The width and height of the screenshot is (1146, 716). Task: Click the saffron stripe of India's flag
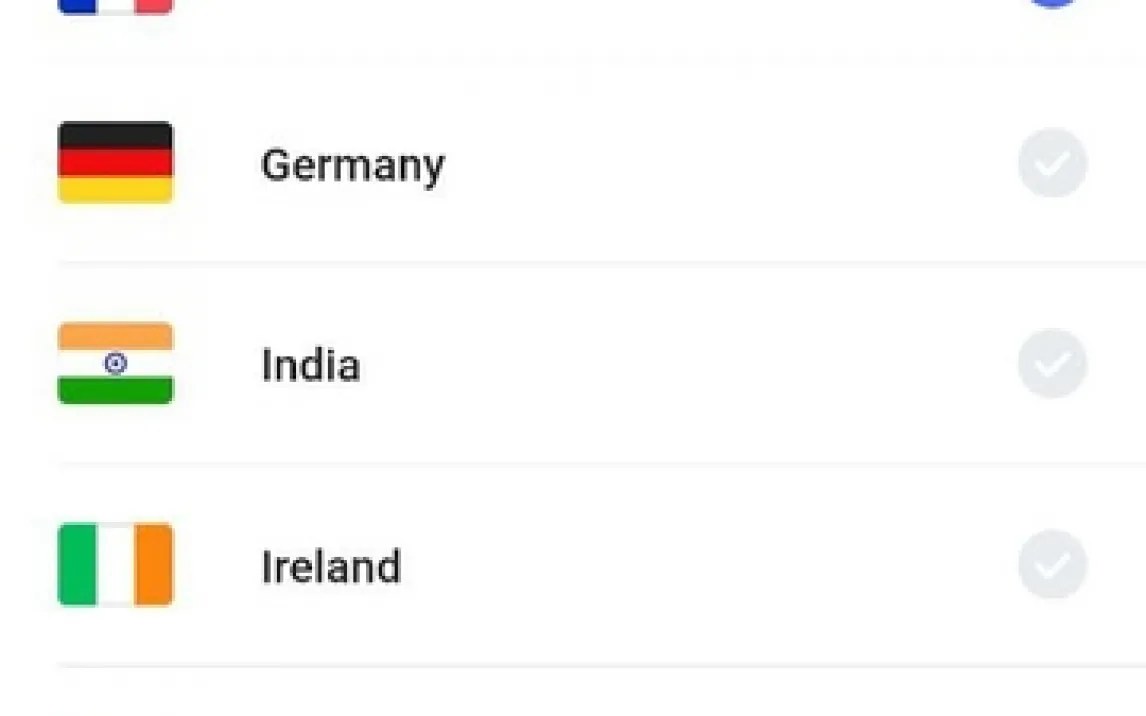click(115, 337)
